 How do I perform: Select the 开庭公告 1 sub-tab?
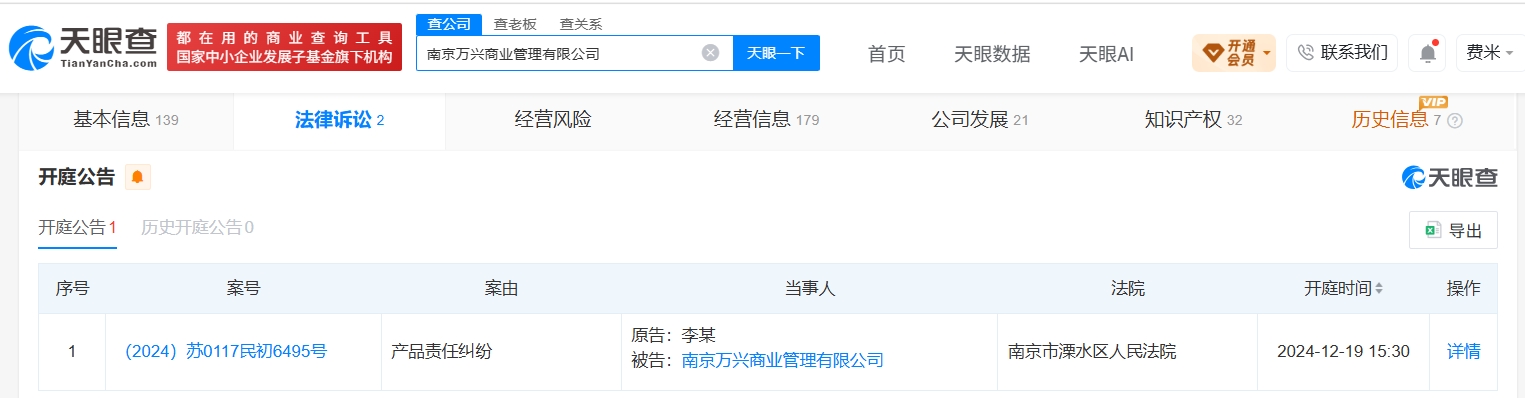pyautogui.click(x=78, y=228)
